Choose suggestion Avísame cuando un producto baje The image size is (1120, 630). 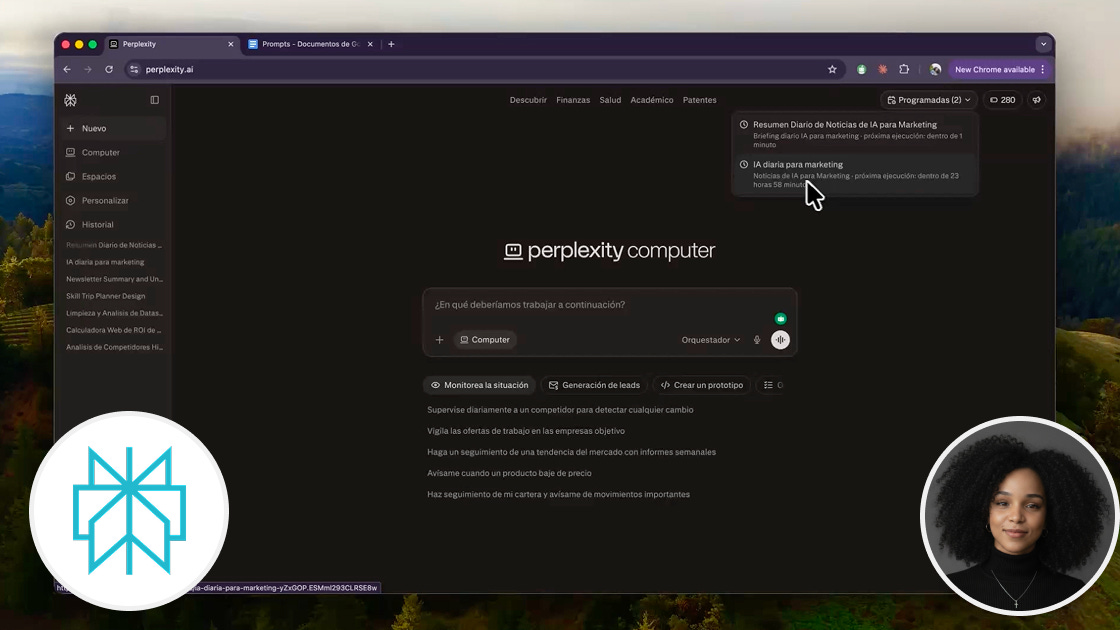tap(509, 473)
